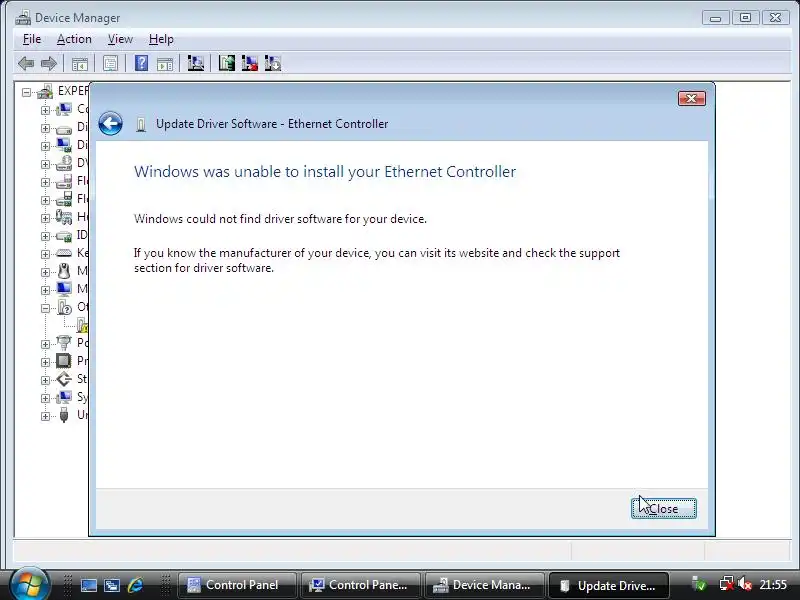Switch to the Device Mana... taskbar button

(x=484, y=585)
